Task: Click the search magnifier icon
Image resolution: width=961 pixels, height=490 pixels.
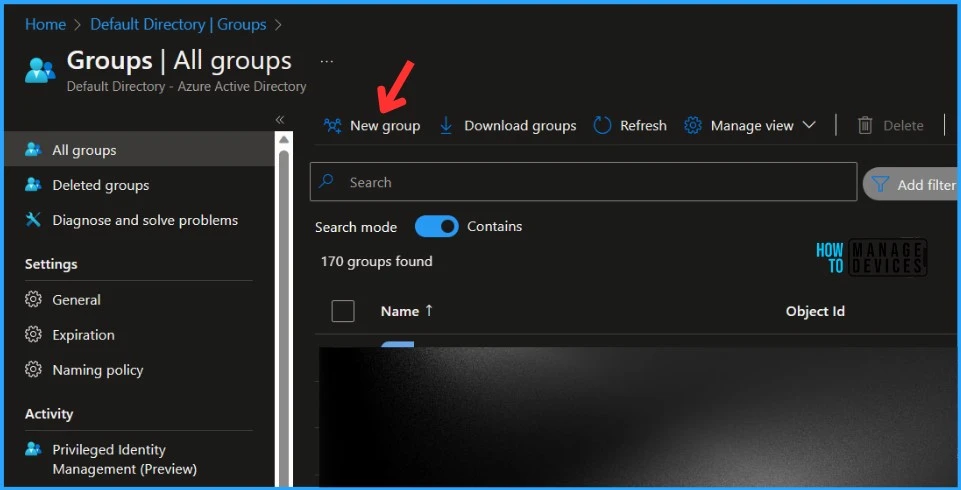Action: 327,181
